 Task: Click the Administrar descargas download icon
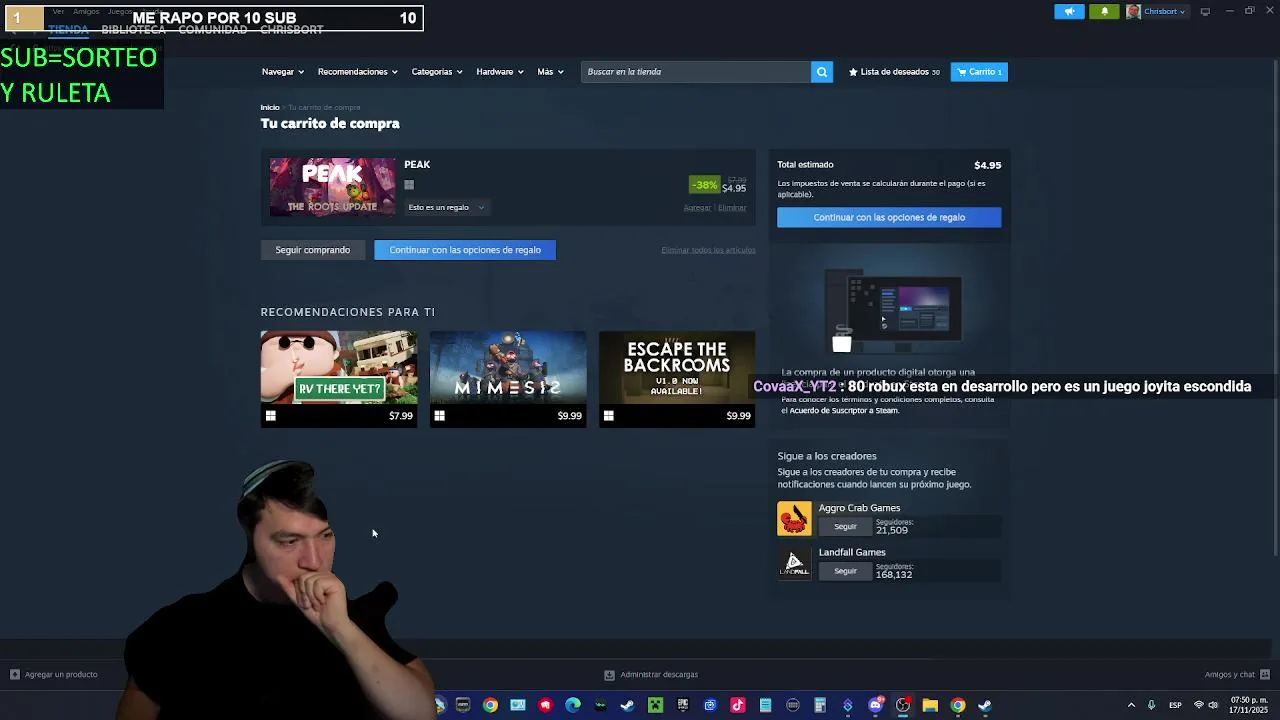[x=609, y=675]
